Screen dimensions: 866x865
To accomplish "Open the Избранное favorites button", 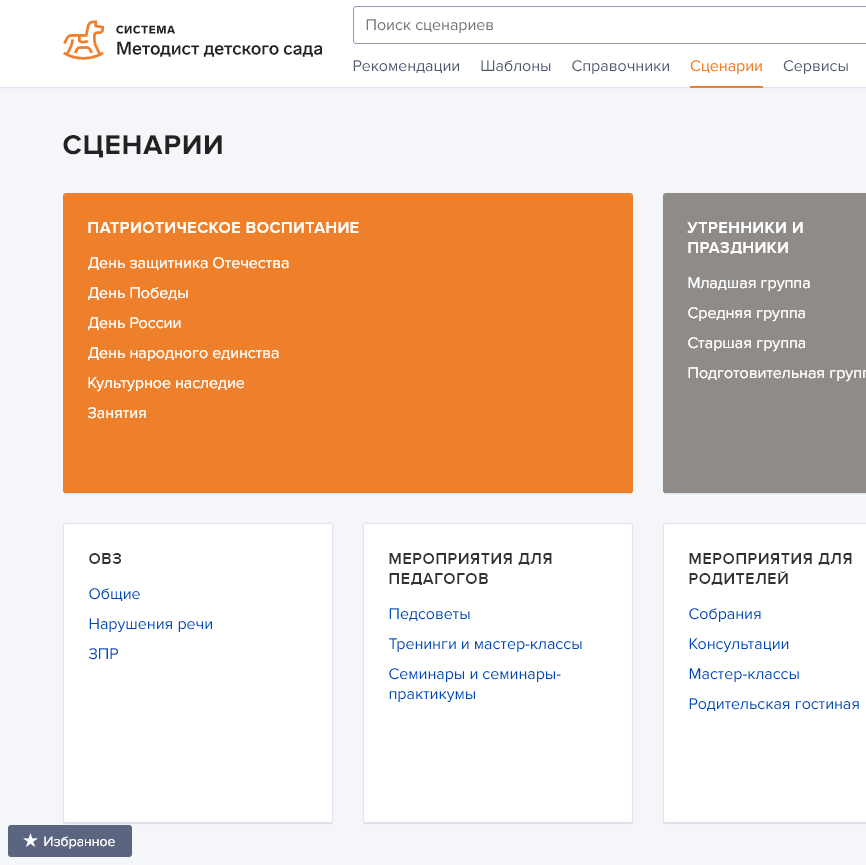I will point(70,841).
